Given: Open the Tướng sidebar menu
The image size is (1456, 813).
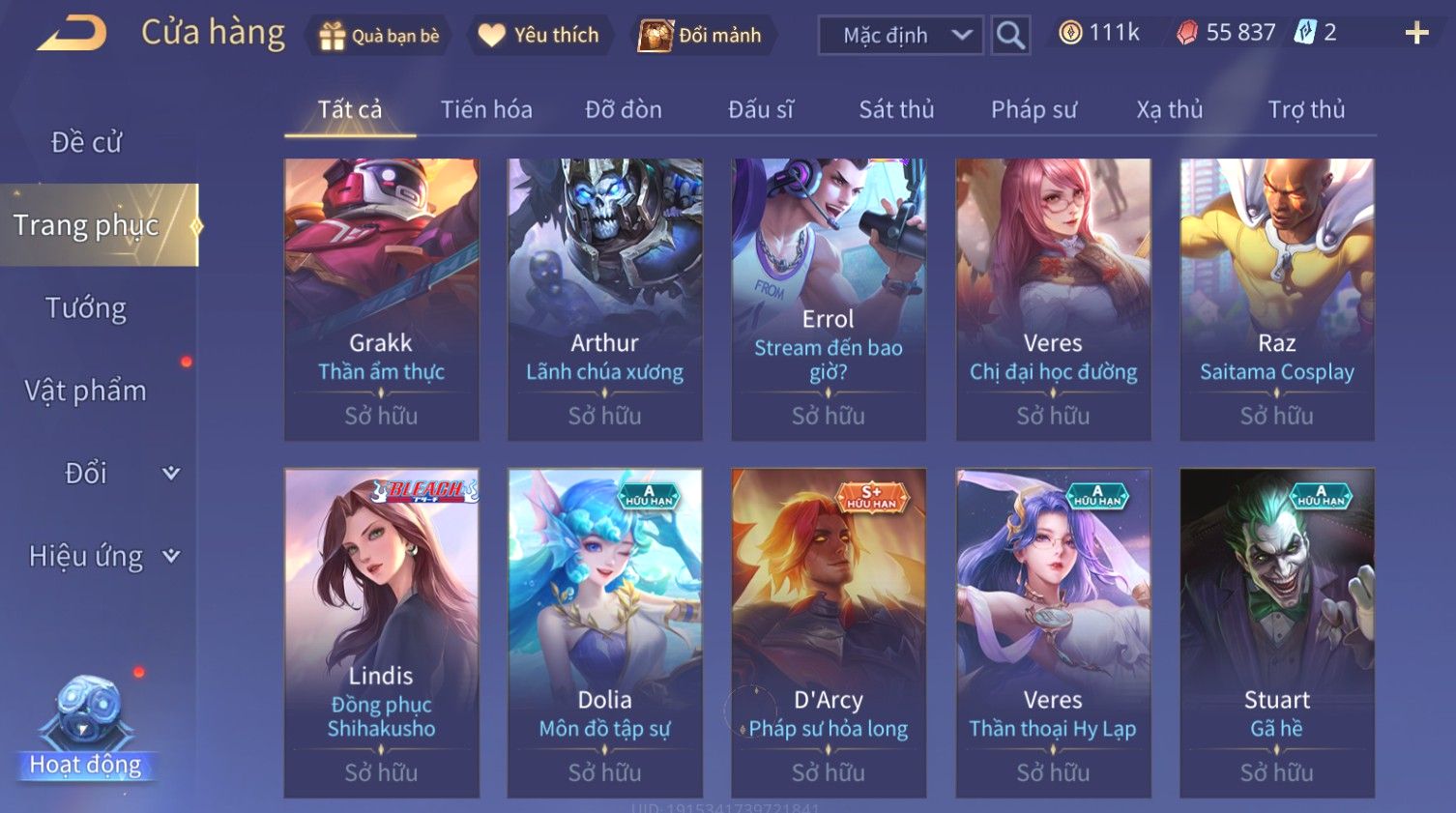Looking at the screenshot, I should [86, 308].
